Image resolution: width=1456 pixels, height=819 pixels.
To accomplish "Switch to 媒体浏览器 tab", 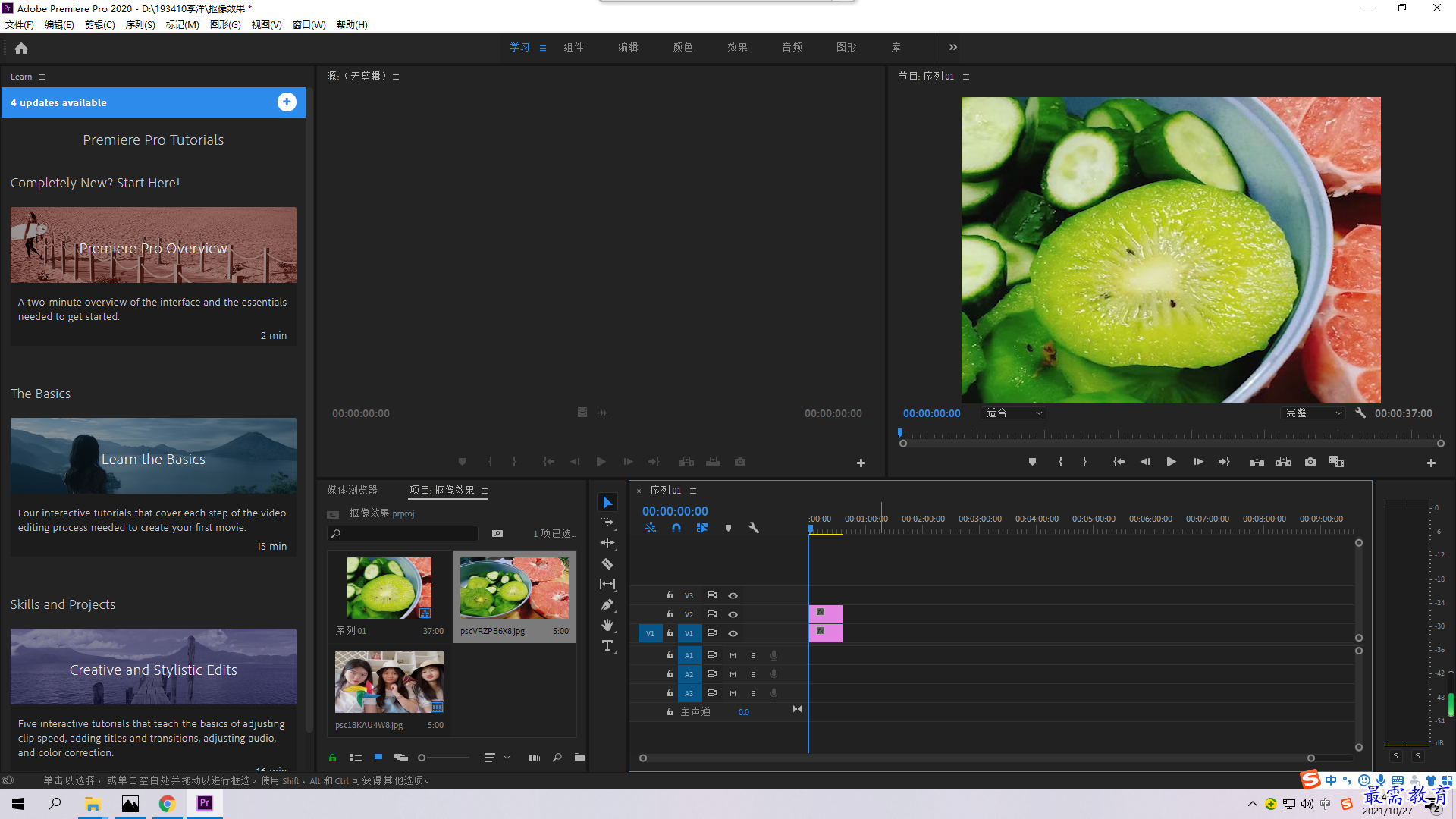I will pyautogui.click(x=352, y=491).
